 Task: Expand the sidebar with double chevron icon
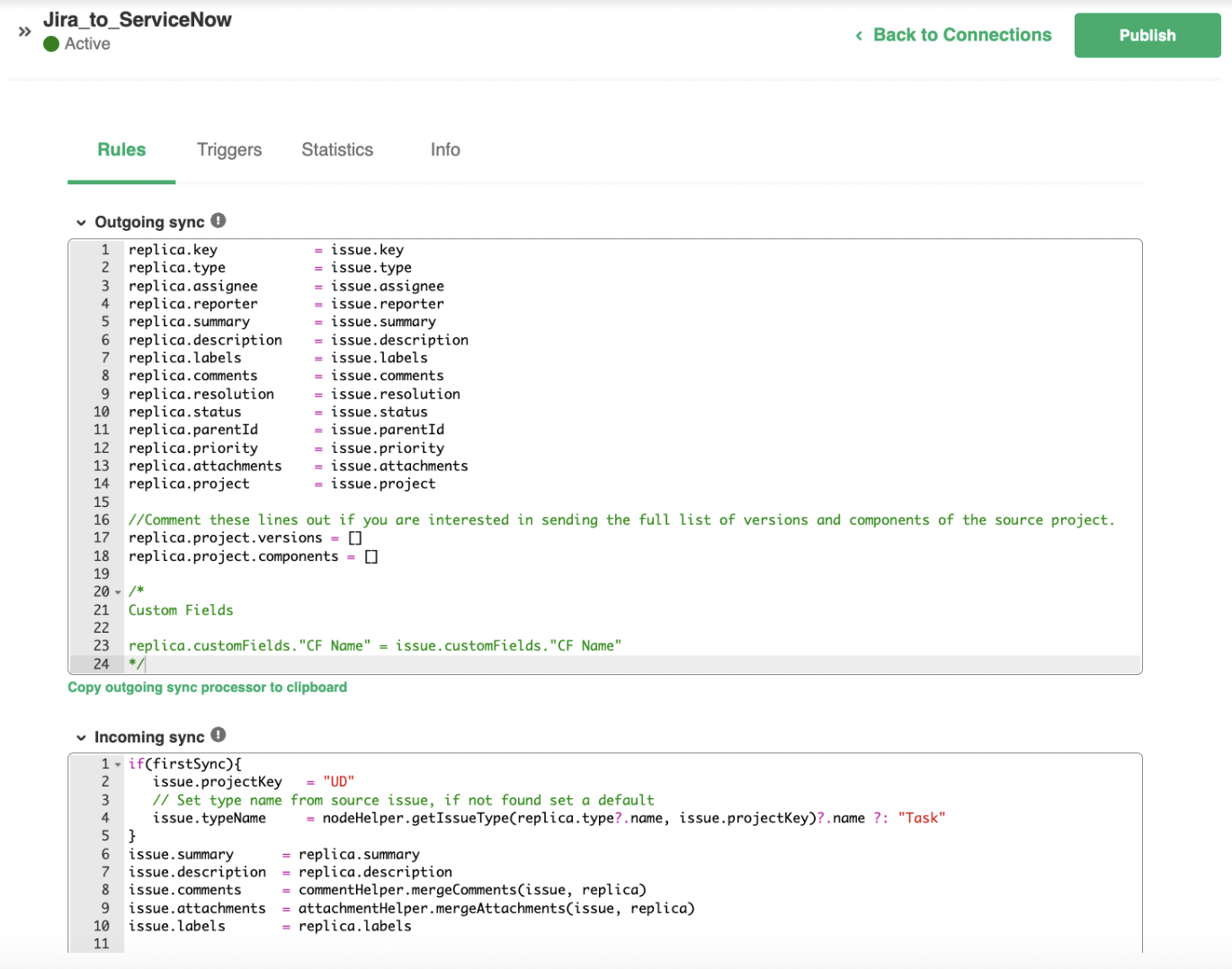pos(24,31)
